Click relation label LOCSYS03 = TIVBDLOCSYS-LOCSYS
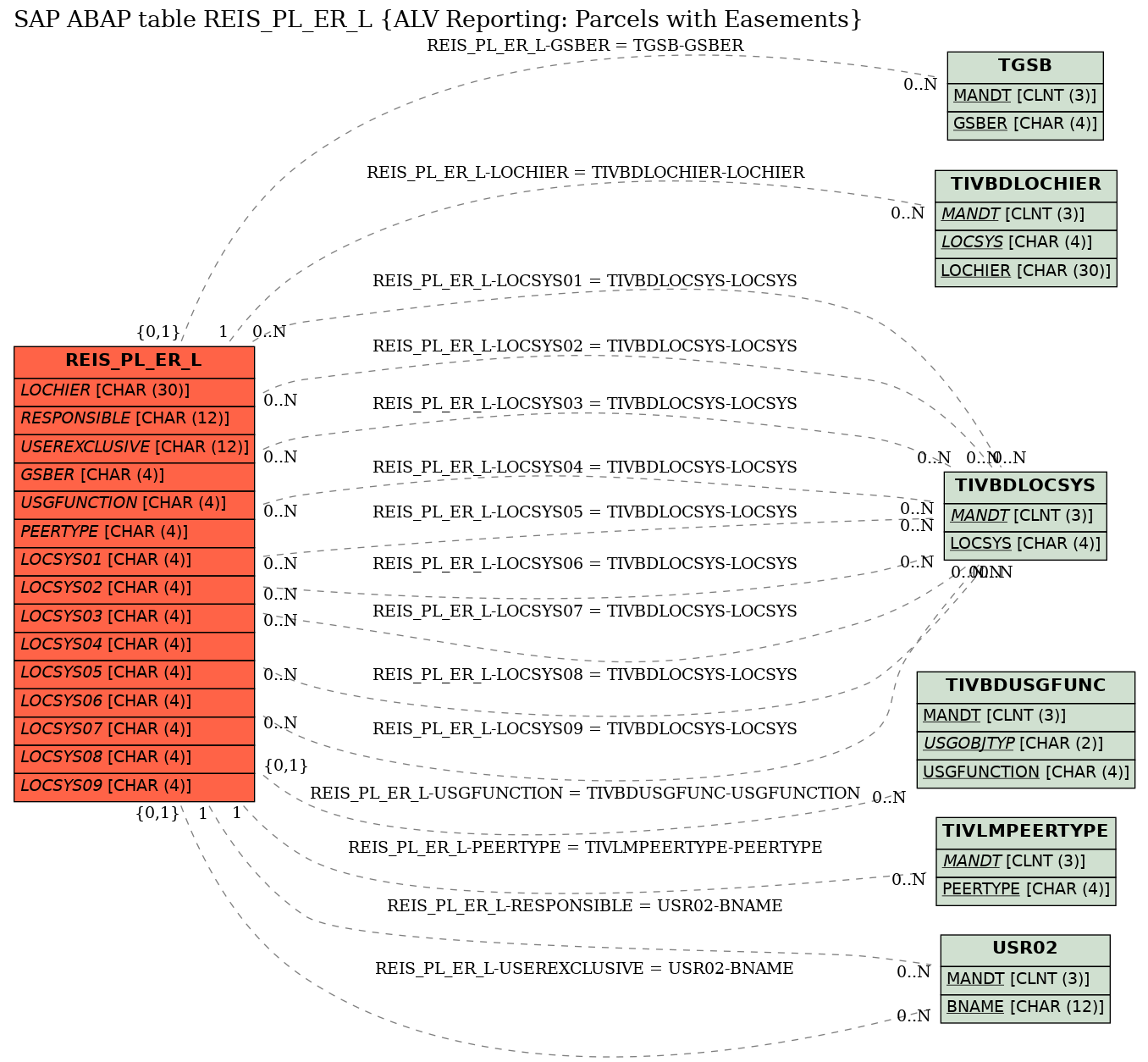 pyautogui.click(x=585, y=404)
